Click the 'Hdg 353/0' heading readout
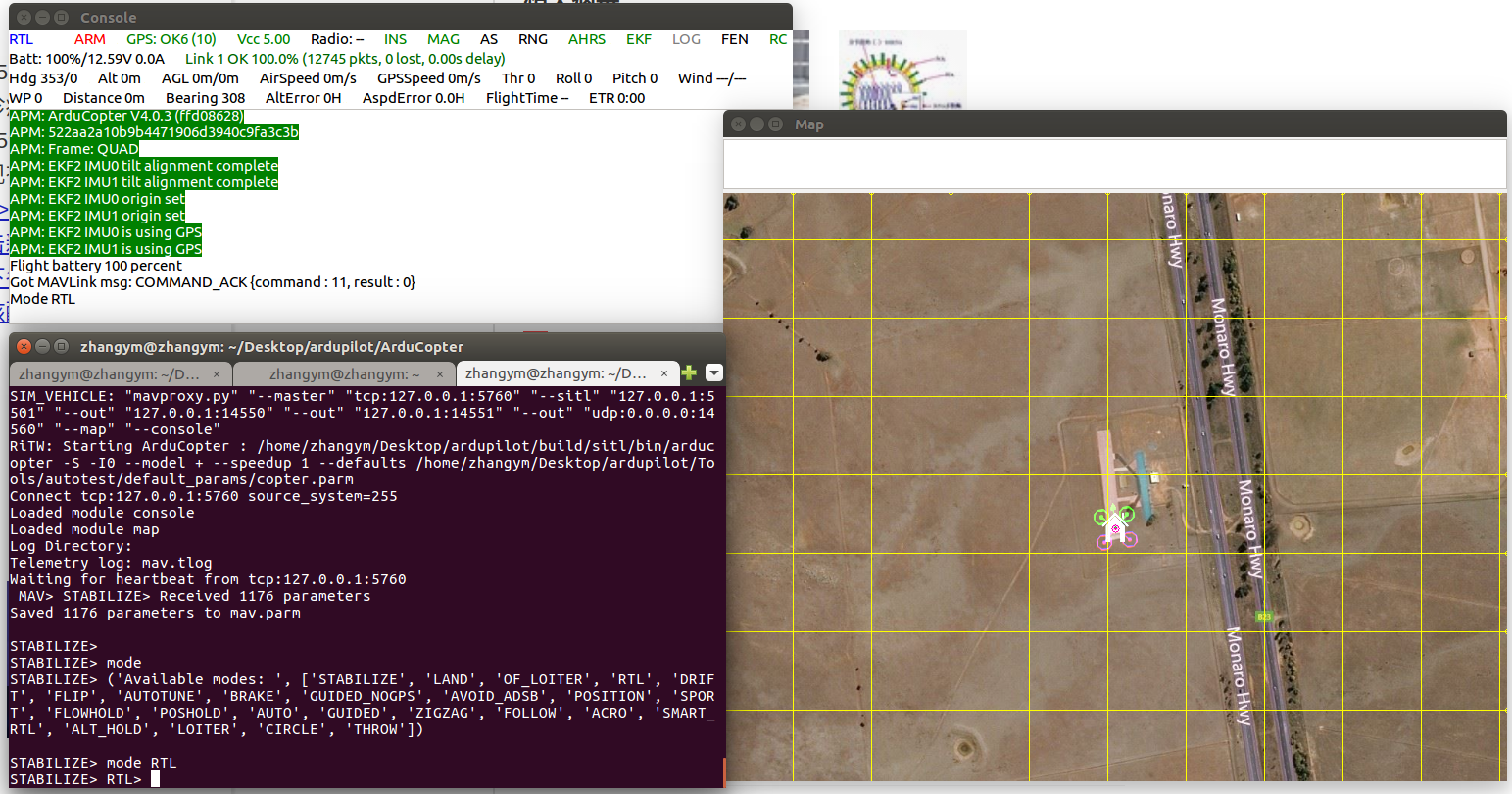 tap(43, 78)
